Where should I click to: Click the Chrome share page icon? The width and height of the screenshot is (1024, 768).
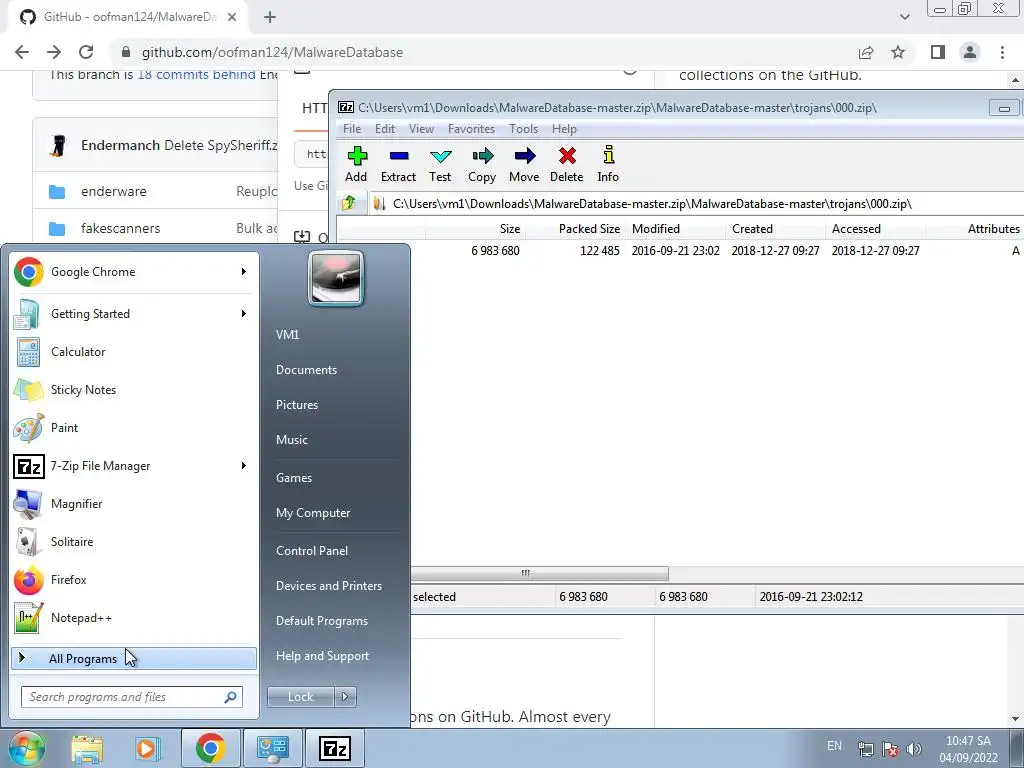pyautogui.click(x=866, y=52)
